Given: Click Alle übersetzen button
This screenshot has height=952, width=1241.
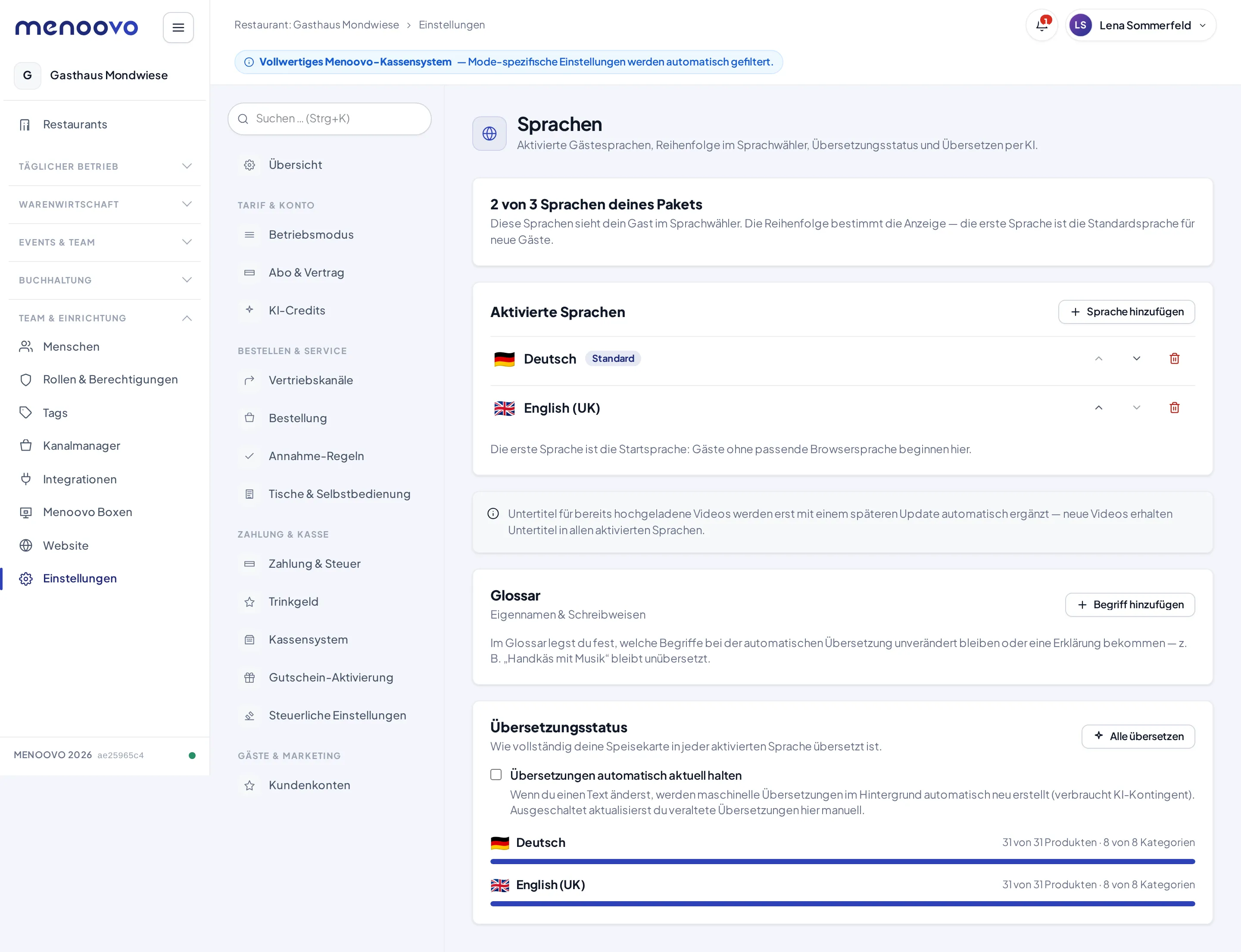Looking at the screenshot, I should click(x=1138, y=736).
